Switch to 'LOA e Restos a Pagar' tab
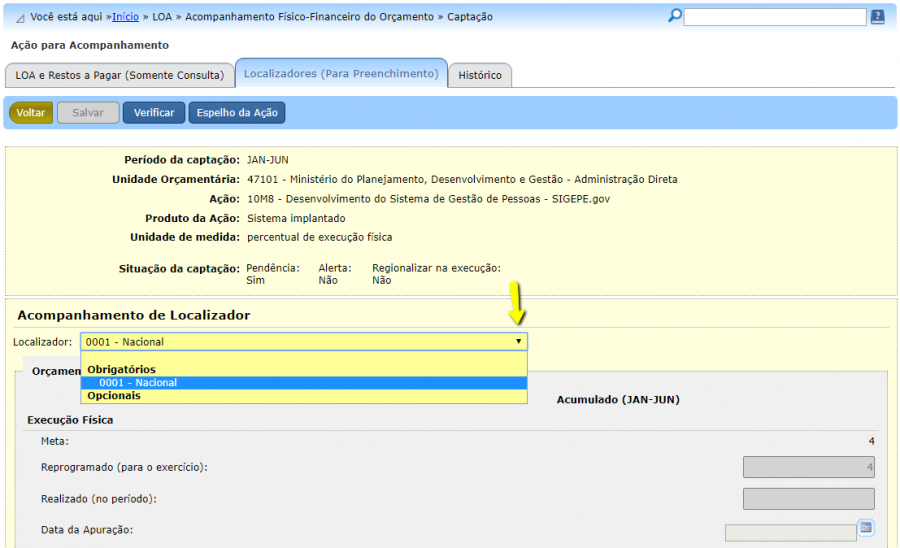 pyautogui.click(x=119, y=75)
